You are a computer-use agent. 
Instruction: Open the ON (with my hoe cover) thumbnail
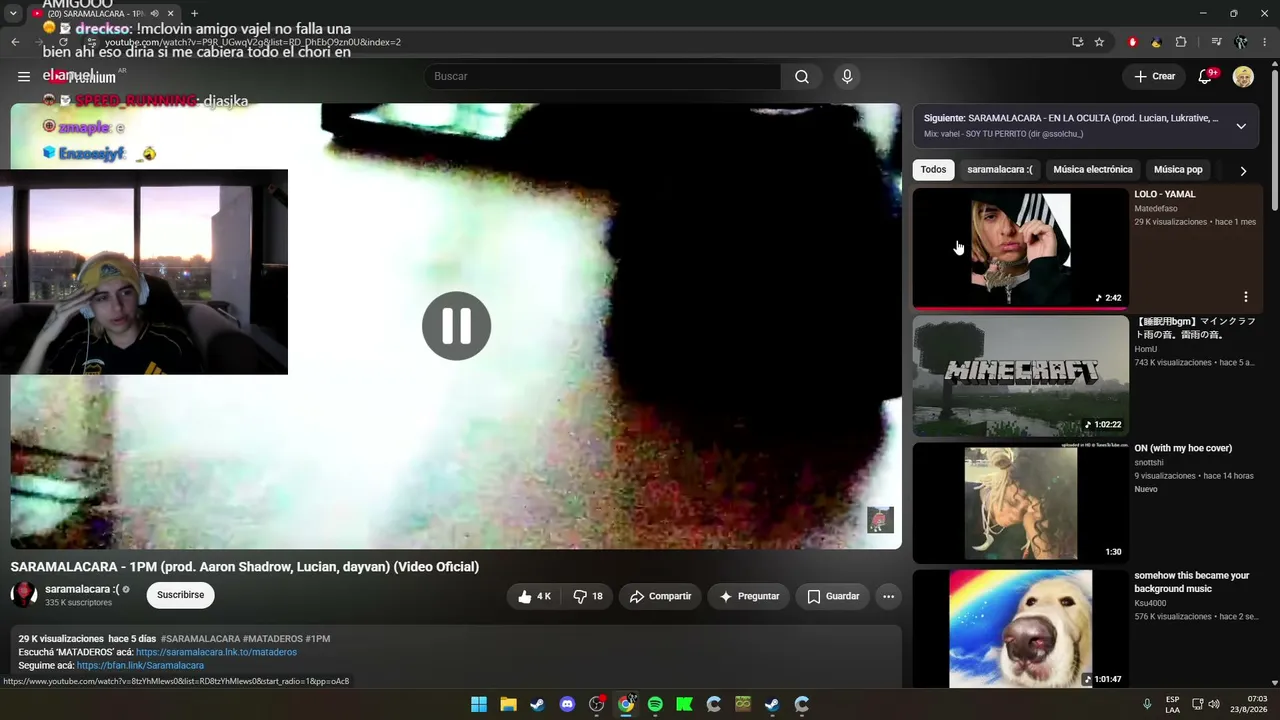click(1020, 503)
